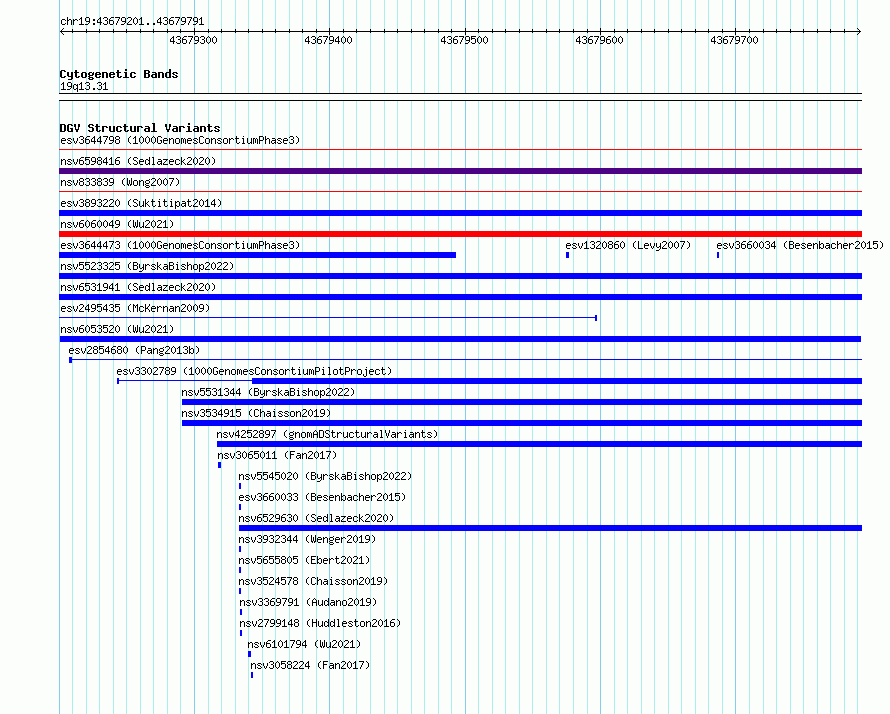
Task: Click ruler position 43679500
Action: click(464, 40)
